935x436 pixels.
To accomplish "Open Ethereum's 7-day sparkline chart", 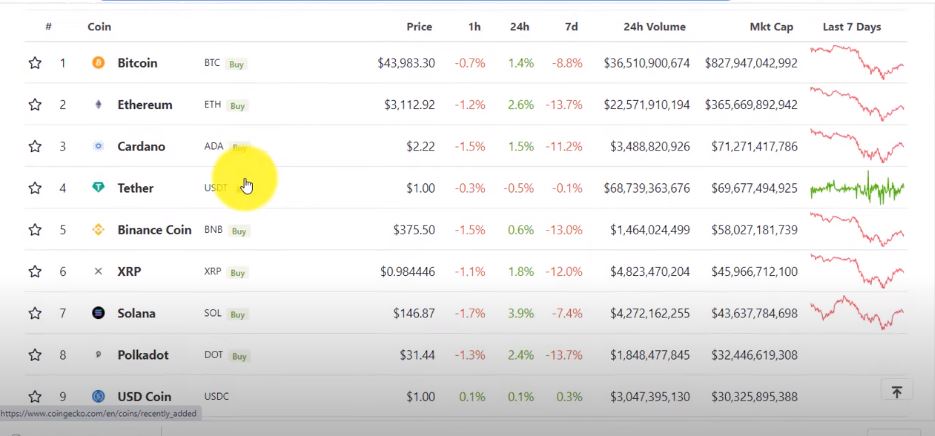I will pos(857,104).
